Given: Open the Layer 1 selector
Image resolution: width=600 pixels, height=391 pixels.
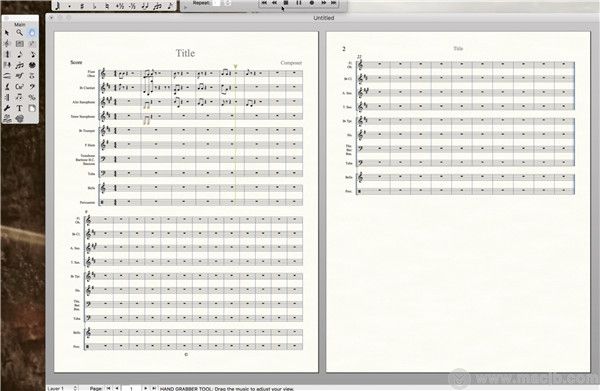Looking at the screenshot, I should click(62, 388).
